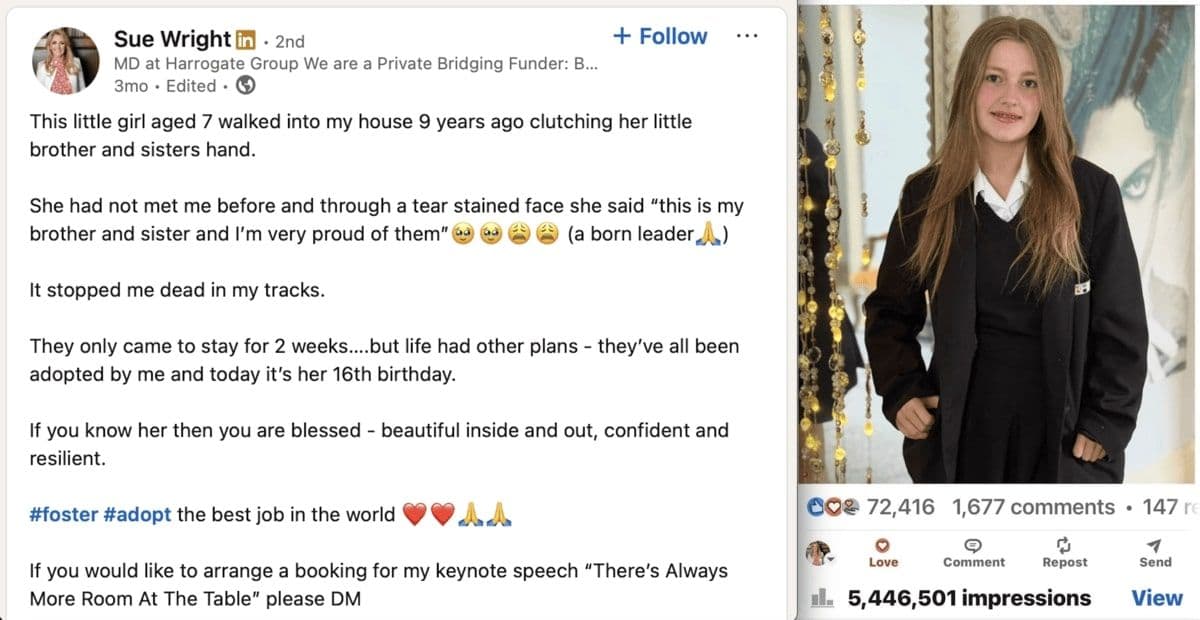Click the Love reaction heart icon
The width and height of the screenshot is (1200, 620).
883,545
